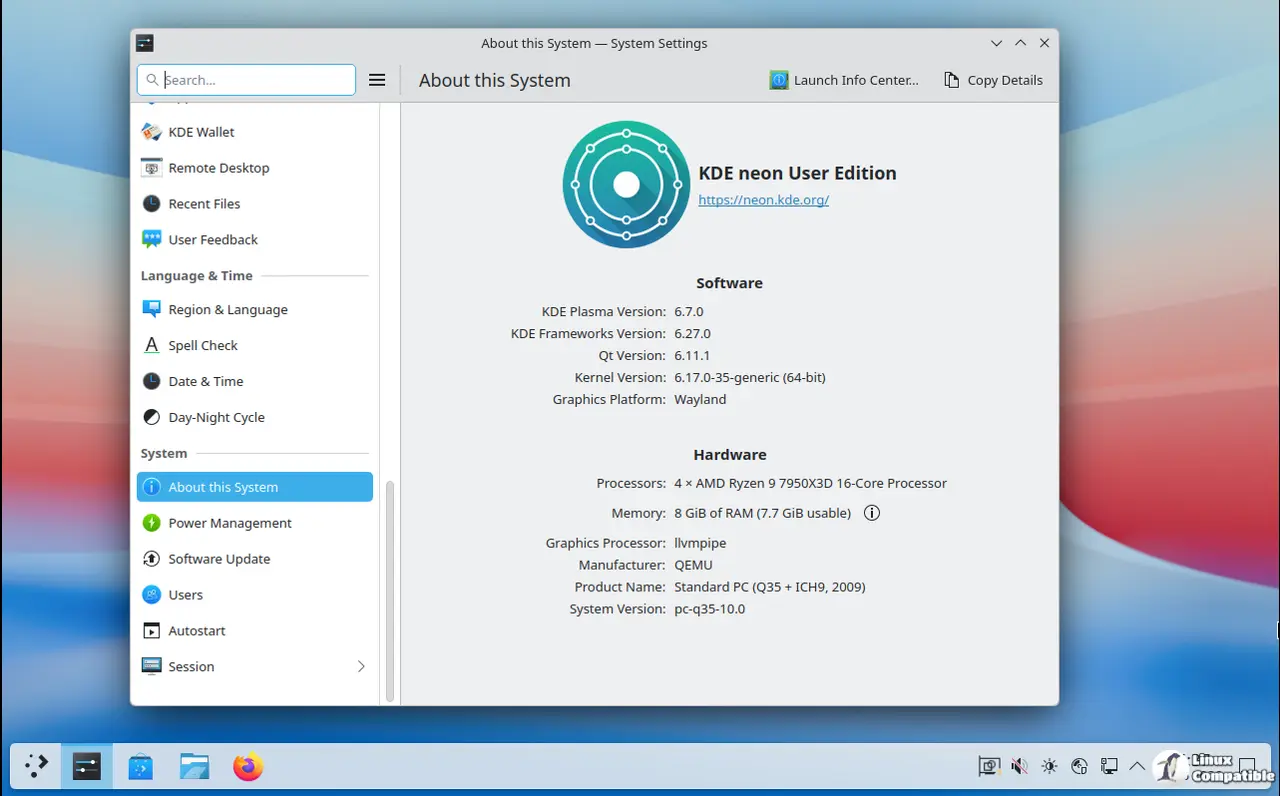Click the System Version value pc-q35-10.0

710,609
